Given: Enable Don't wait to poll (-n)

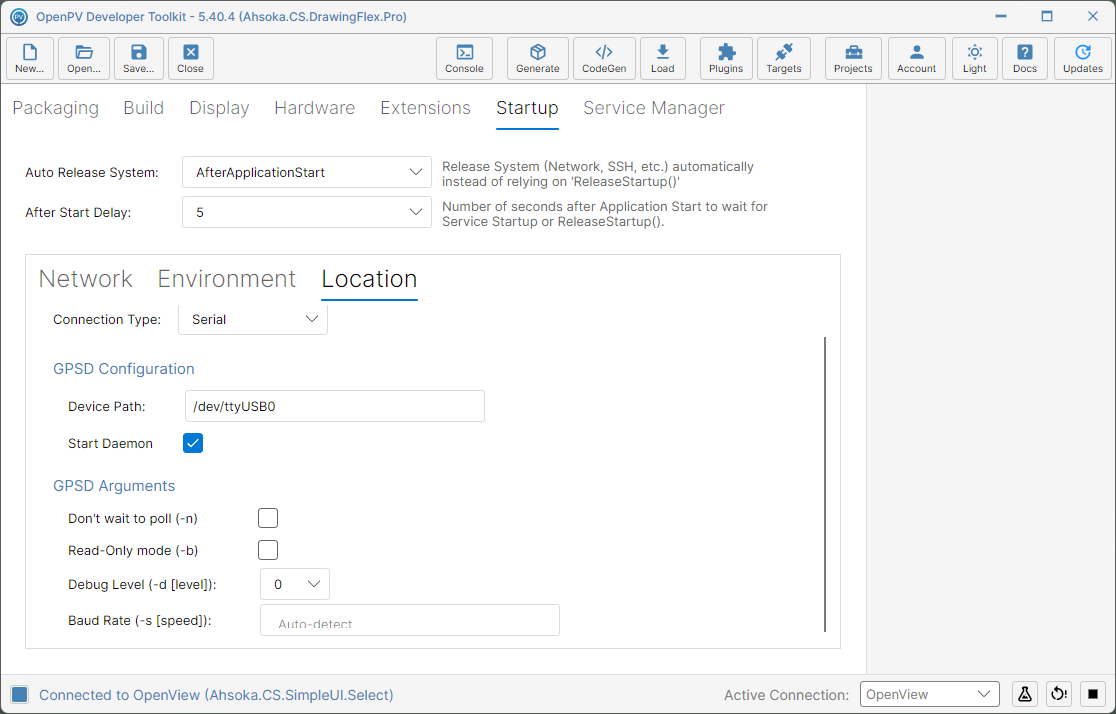Looking at the screenshot, I should 268,518.
